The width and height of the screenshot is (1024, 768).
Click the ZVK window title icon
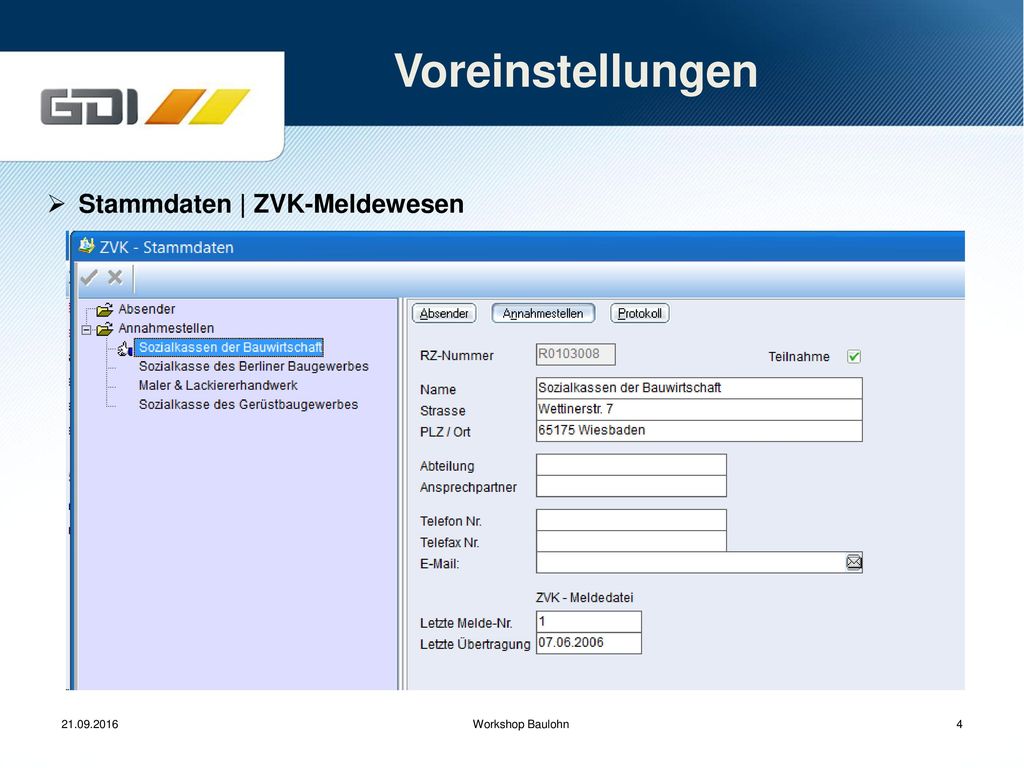pyautogui.click(x=86, y=246)
